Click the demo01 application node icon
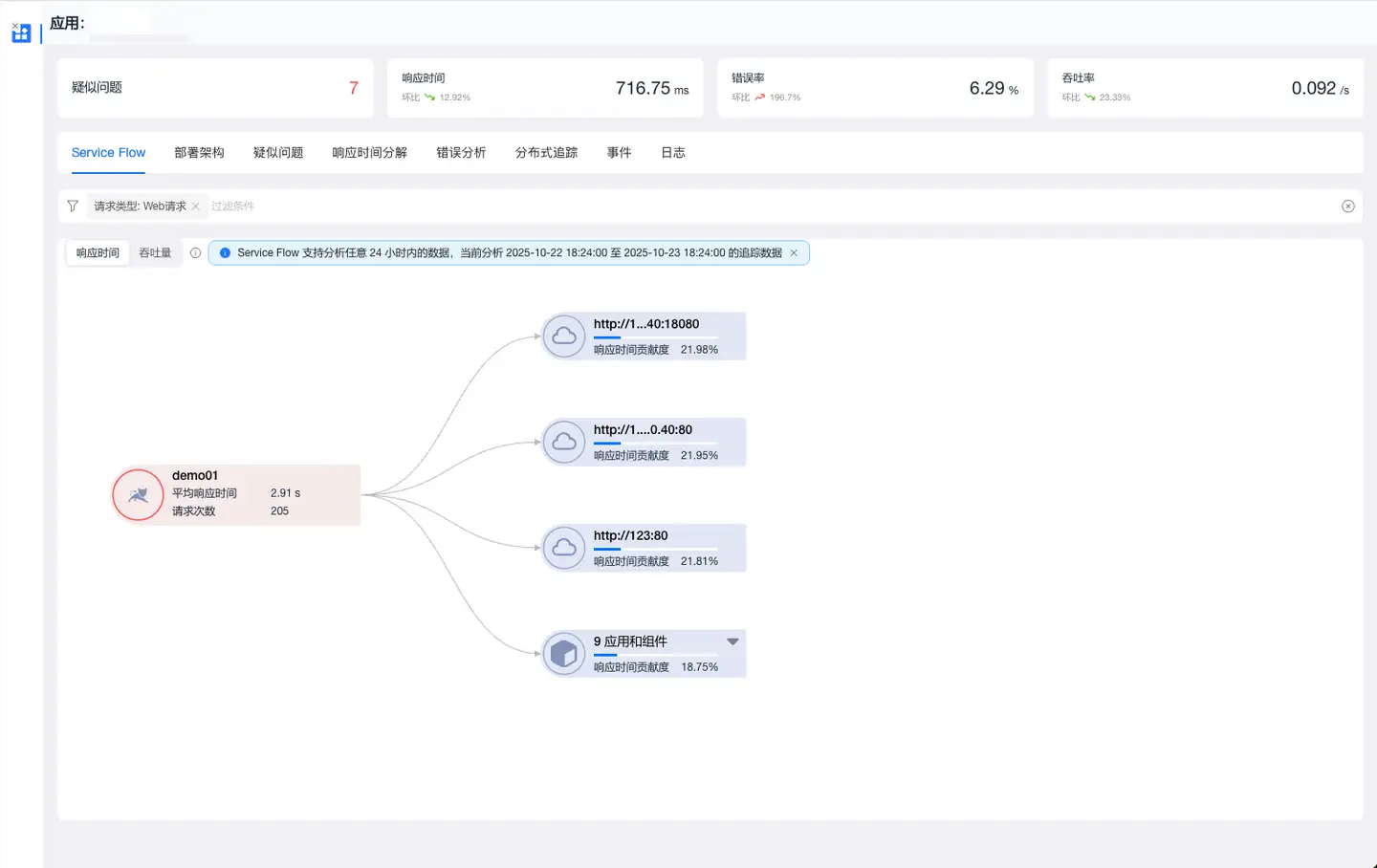Image resolution: width=1377 pixels, height=868 pixels. point(139,495)
